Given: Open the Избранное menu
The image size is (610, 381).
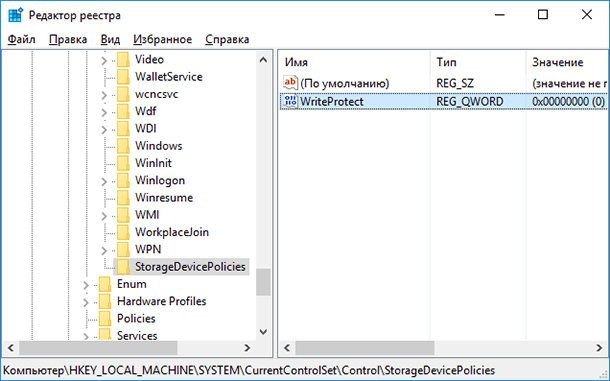Looking at the screenshot, I should tap(163, 39).
